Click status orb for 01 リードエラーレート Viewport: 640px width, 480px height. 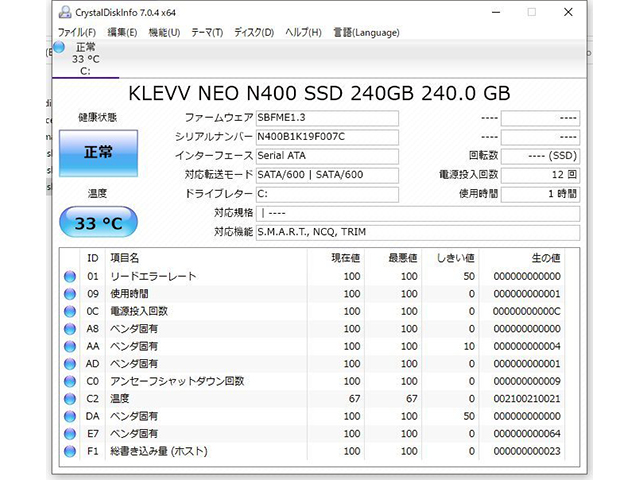(70, 276)
